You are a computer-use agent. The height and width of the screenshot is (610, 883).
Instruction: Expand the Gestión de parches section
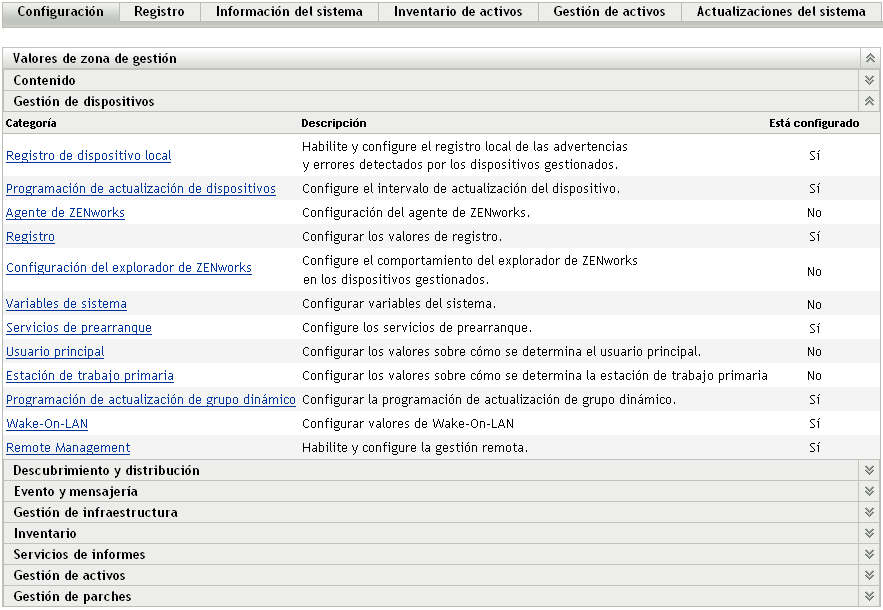[x=869, y=596]
